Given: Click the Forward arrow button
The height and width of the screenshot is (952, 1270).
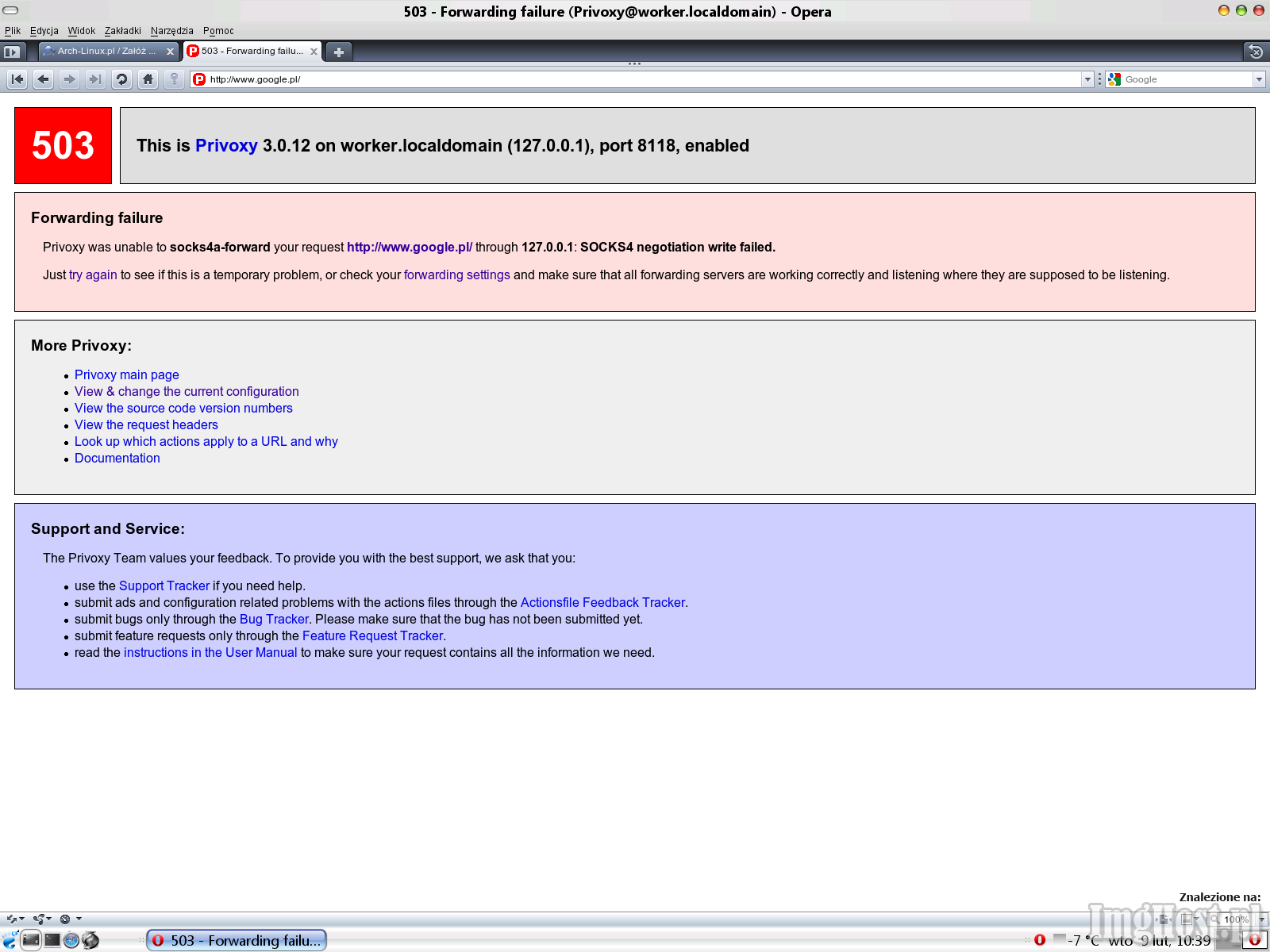Looking at the screenshot, I should tap(70, 79).
